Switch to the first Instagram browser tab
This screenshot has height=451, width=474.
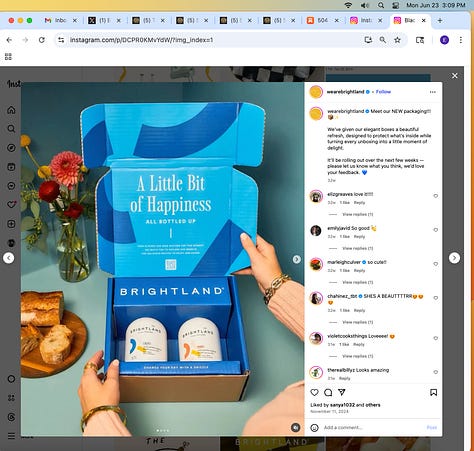(x=366, y=20)
